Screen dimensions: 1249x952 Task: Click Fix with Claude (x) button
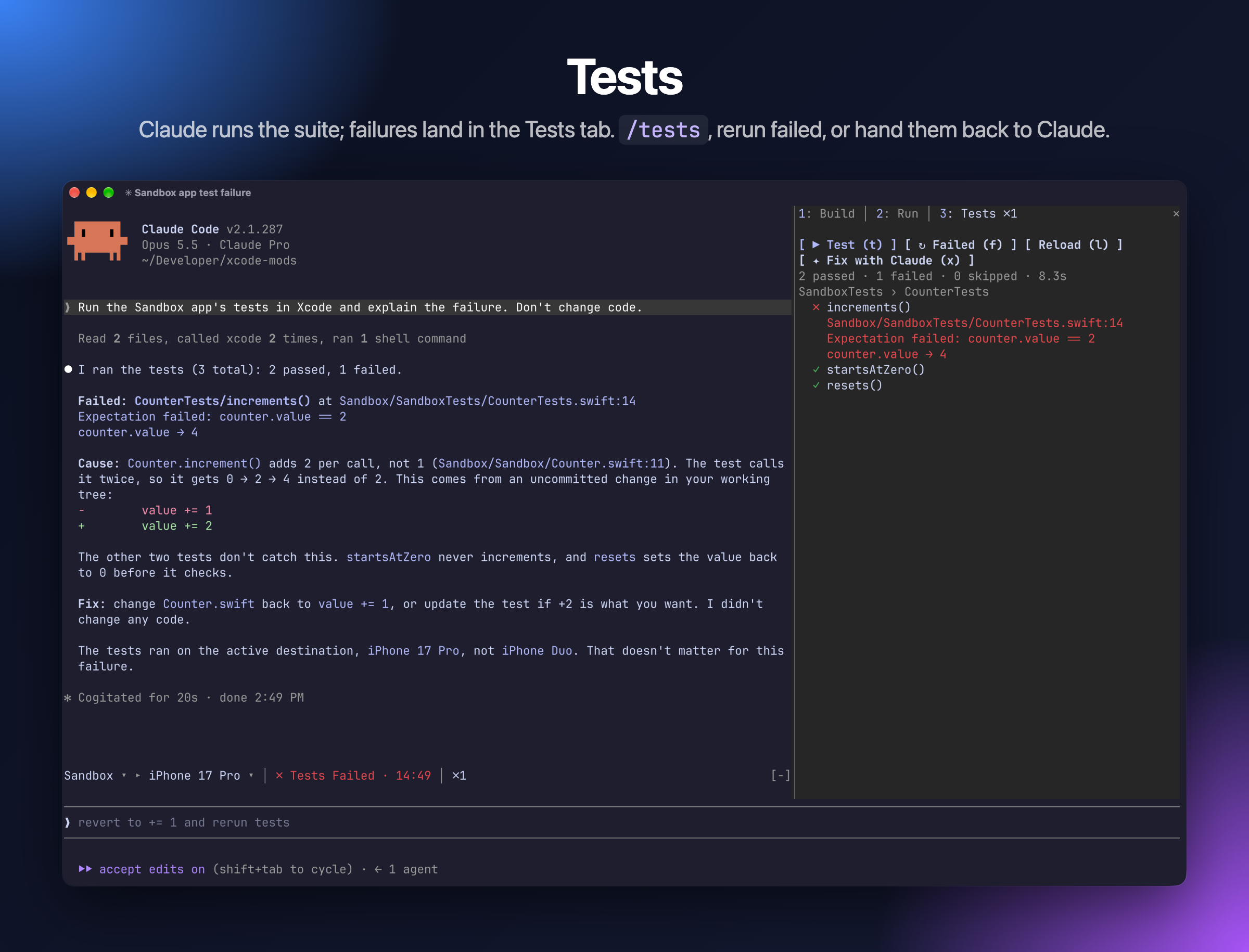pyautogui.click(x=887, y=261)
